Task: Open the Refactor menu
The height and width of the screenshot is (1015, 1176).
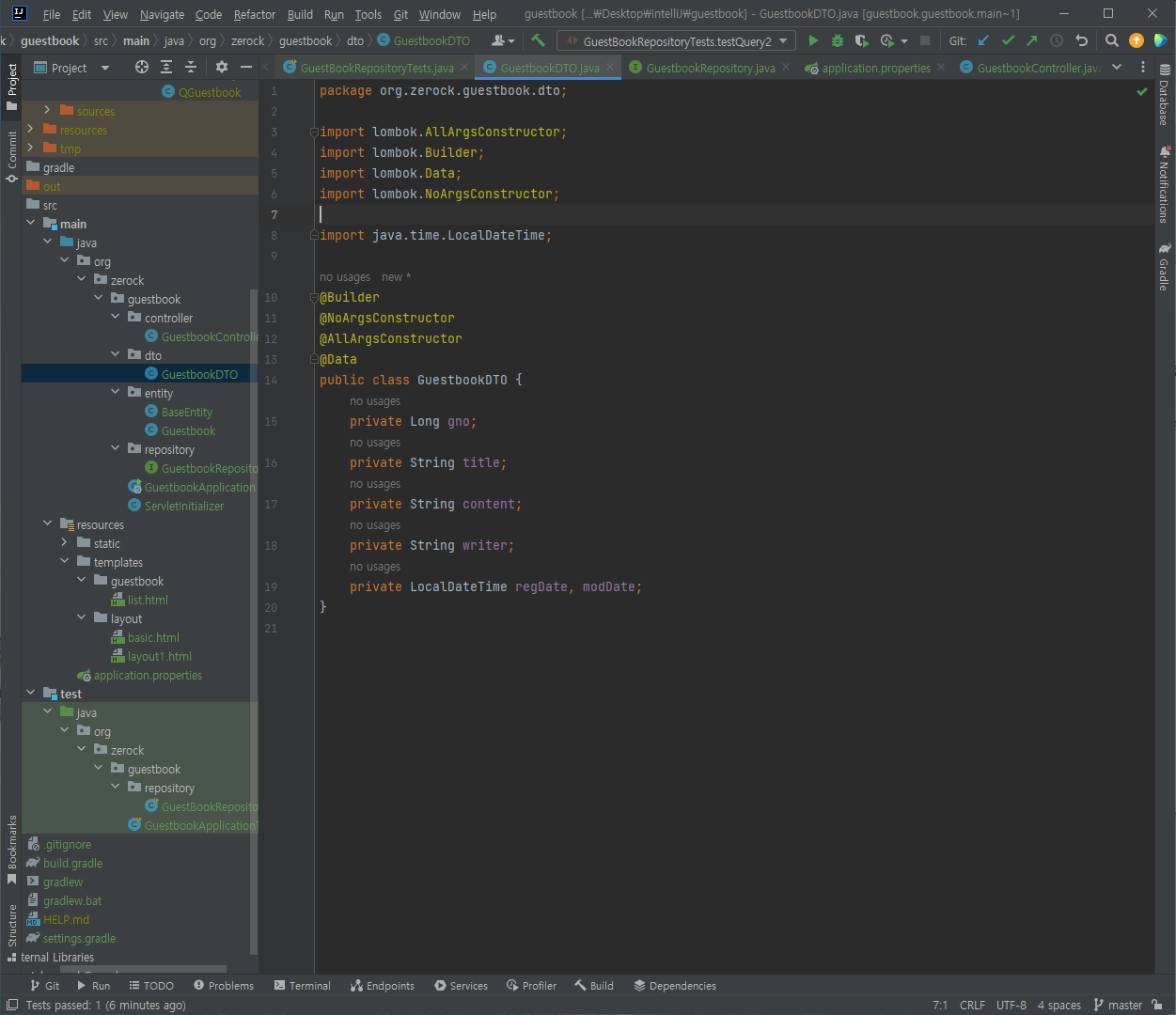Action: coord(255,14)
